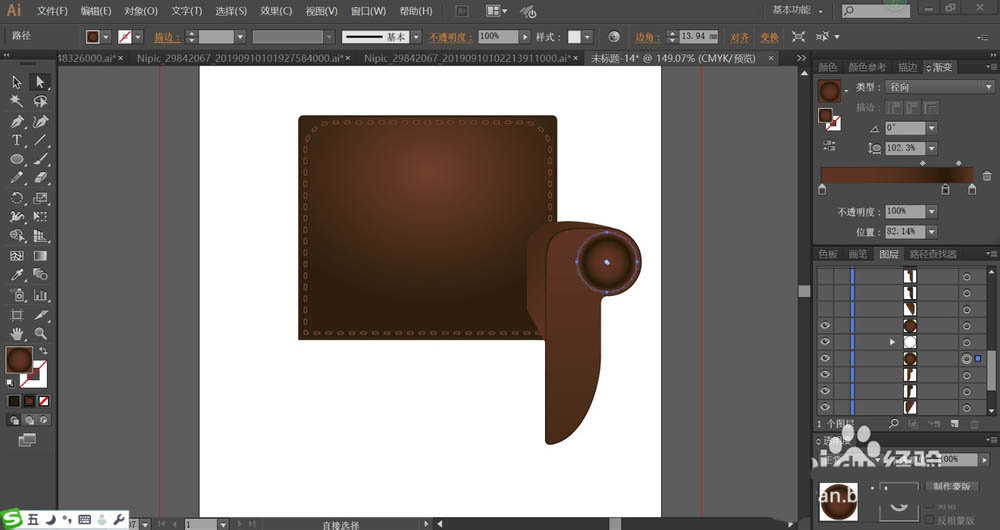This screenshot has height=530, width=1000.
Task: Show the hidden top layer row
Action: pos(825,276)
